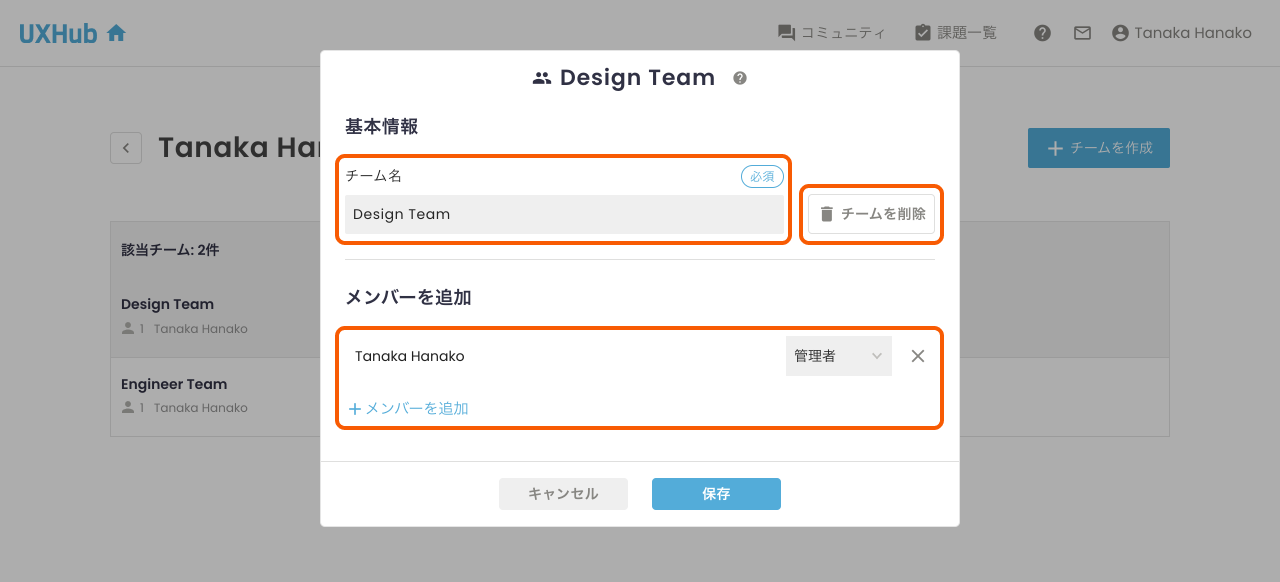Click the キャンセル button
This screenshot has height=582, width=1280.
coord(563,493)
